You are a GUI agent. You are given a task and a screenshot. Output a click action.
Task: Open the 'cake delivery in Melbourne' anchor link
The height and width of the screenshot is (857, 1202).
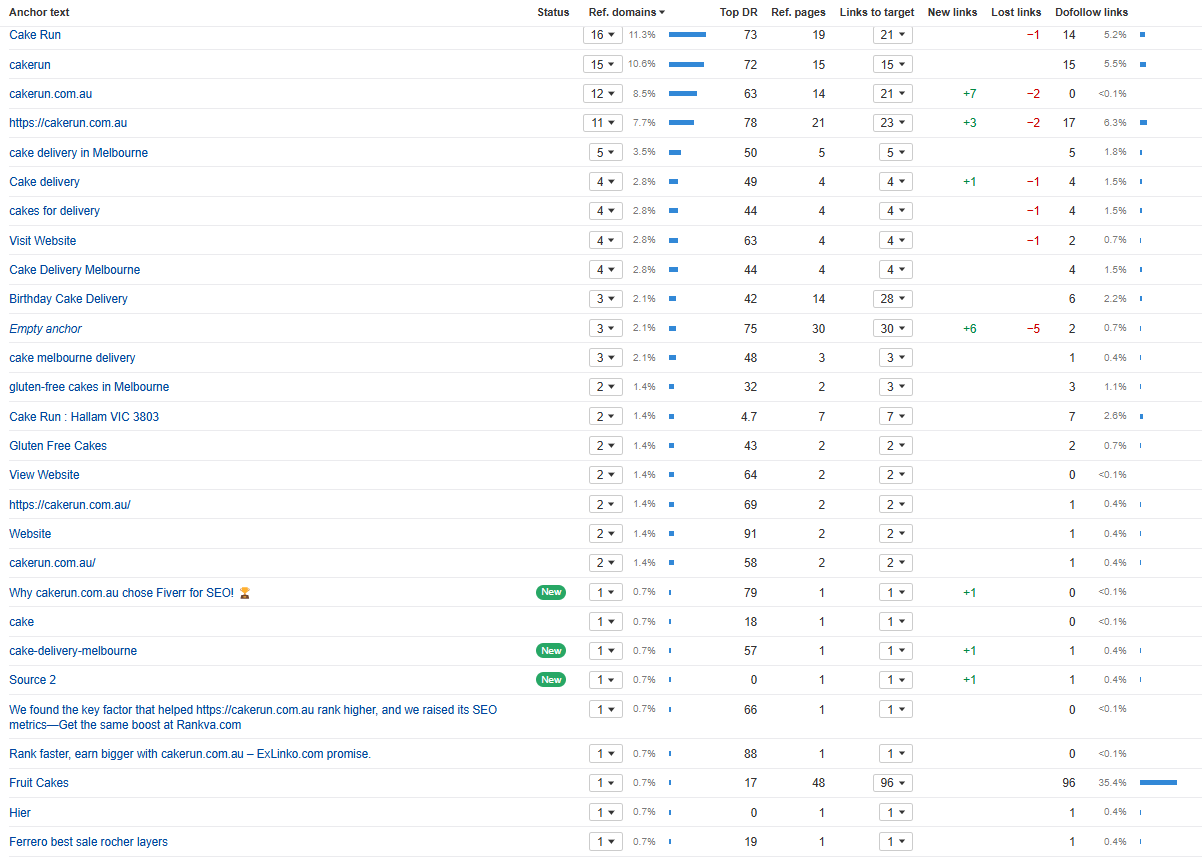point(78,153)
